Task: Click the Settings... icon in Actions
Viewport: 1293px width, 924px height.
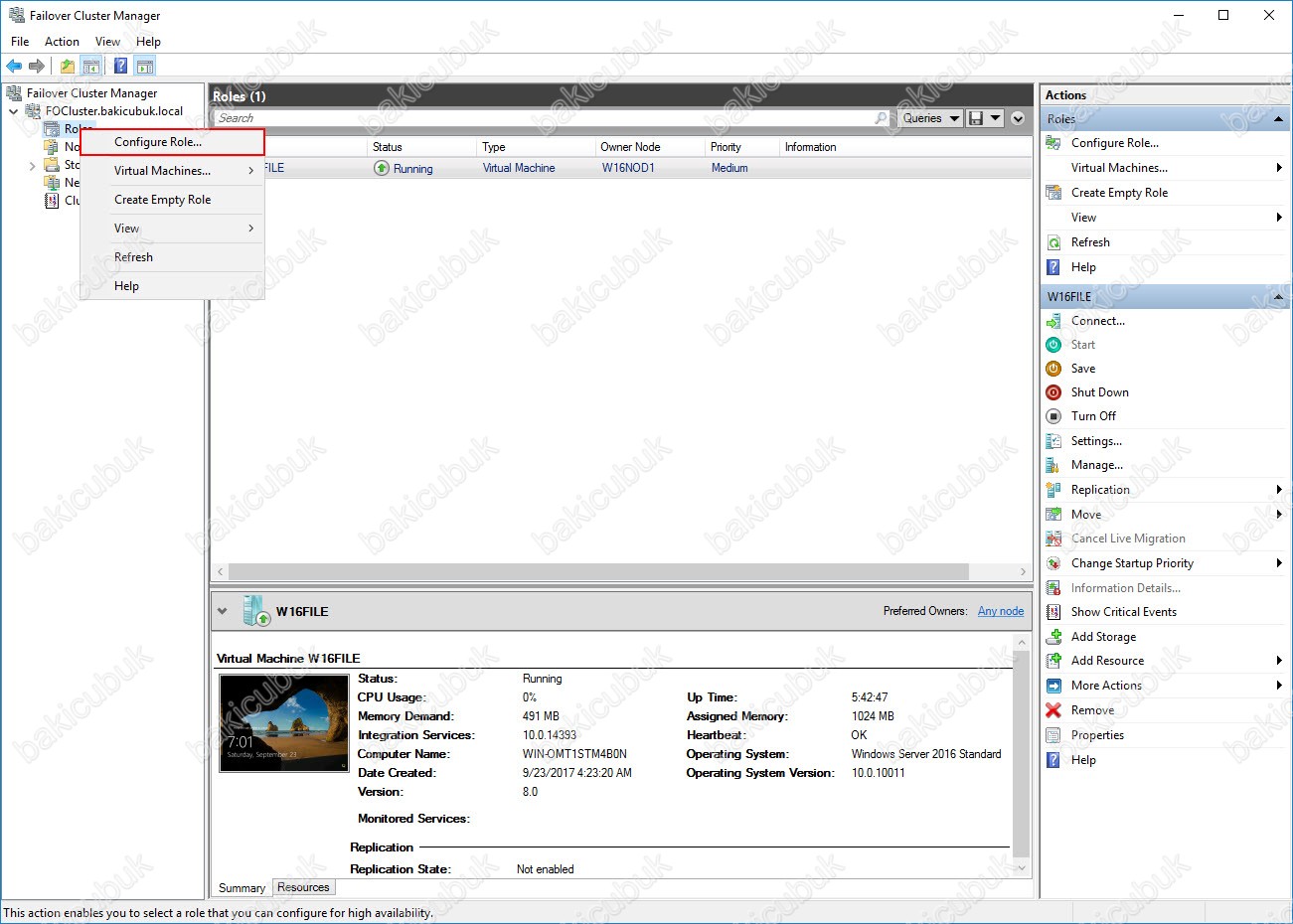Action: click(x=1053, y=441)
